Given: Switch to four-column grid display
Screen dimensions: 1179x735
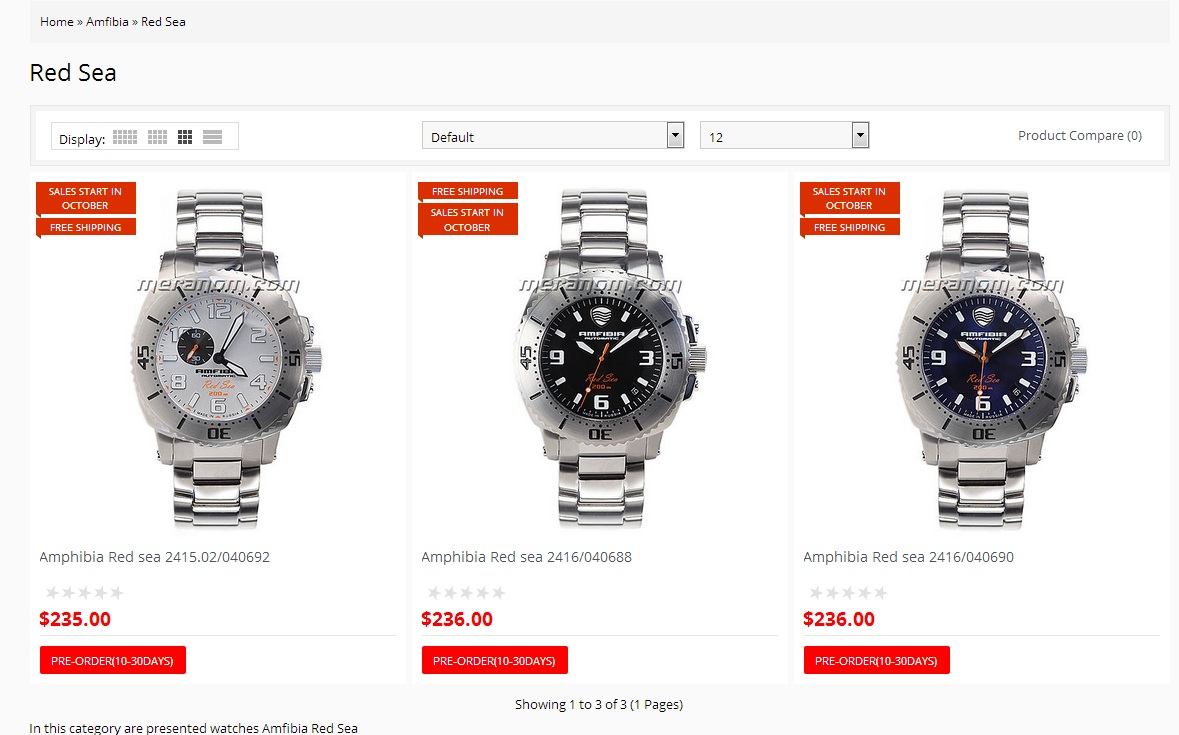Looking at the screenshot, I should tap(157, 137).
